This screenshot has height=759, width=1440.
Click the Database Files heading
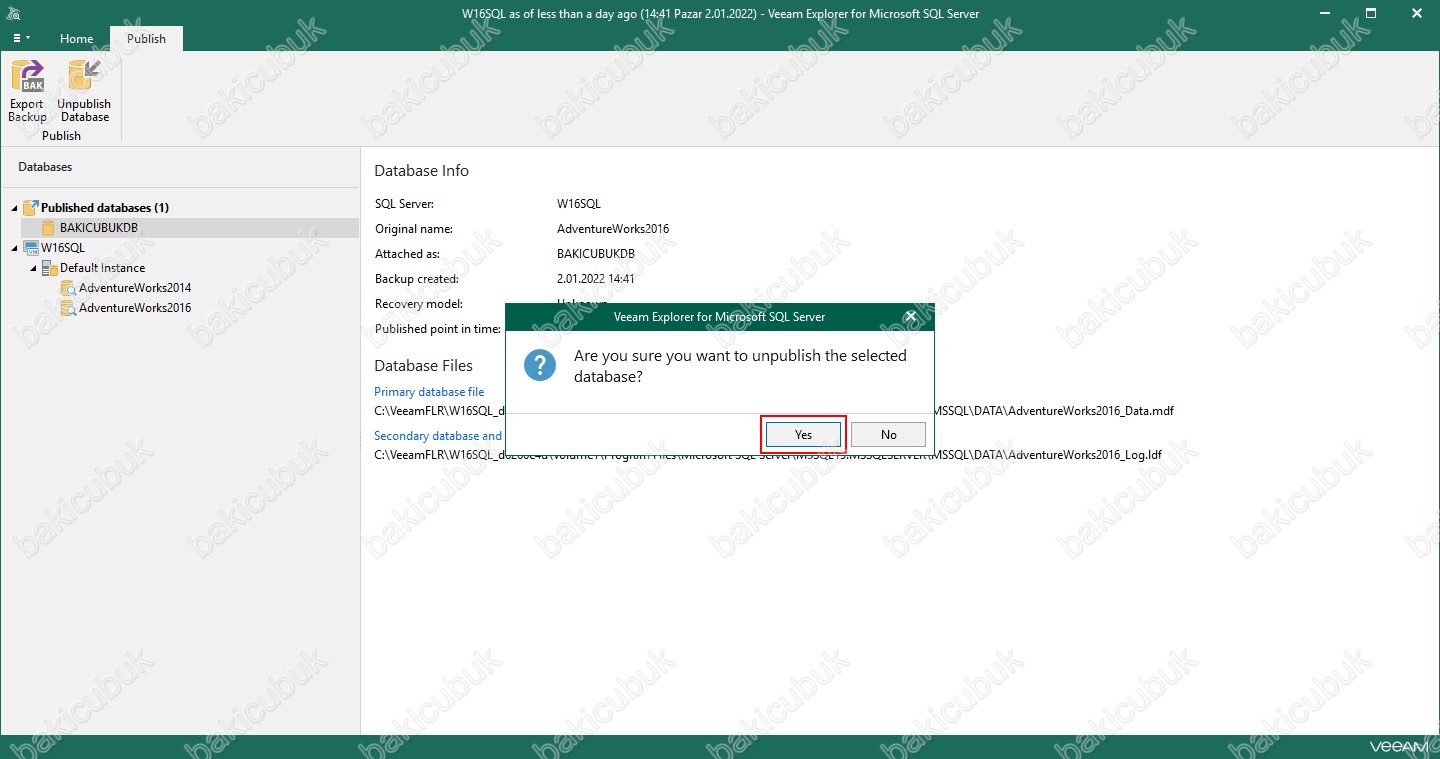(424, 366)
